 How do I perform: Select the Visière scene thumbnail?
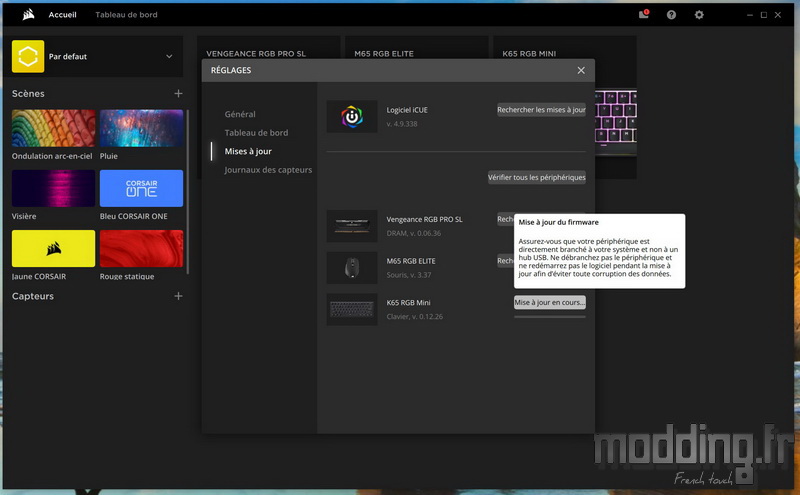point(54,188)
